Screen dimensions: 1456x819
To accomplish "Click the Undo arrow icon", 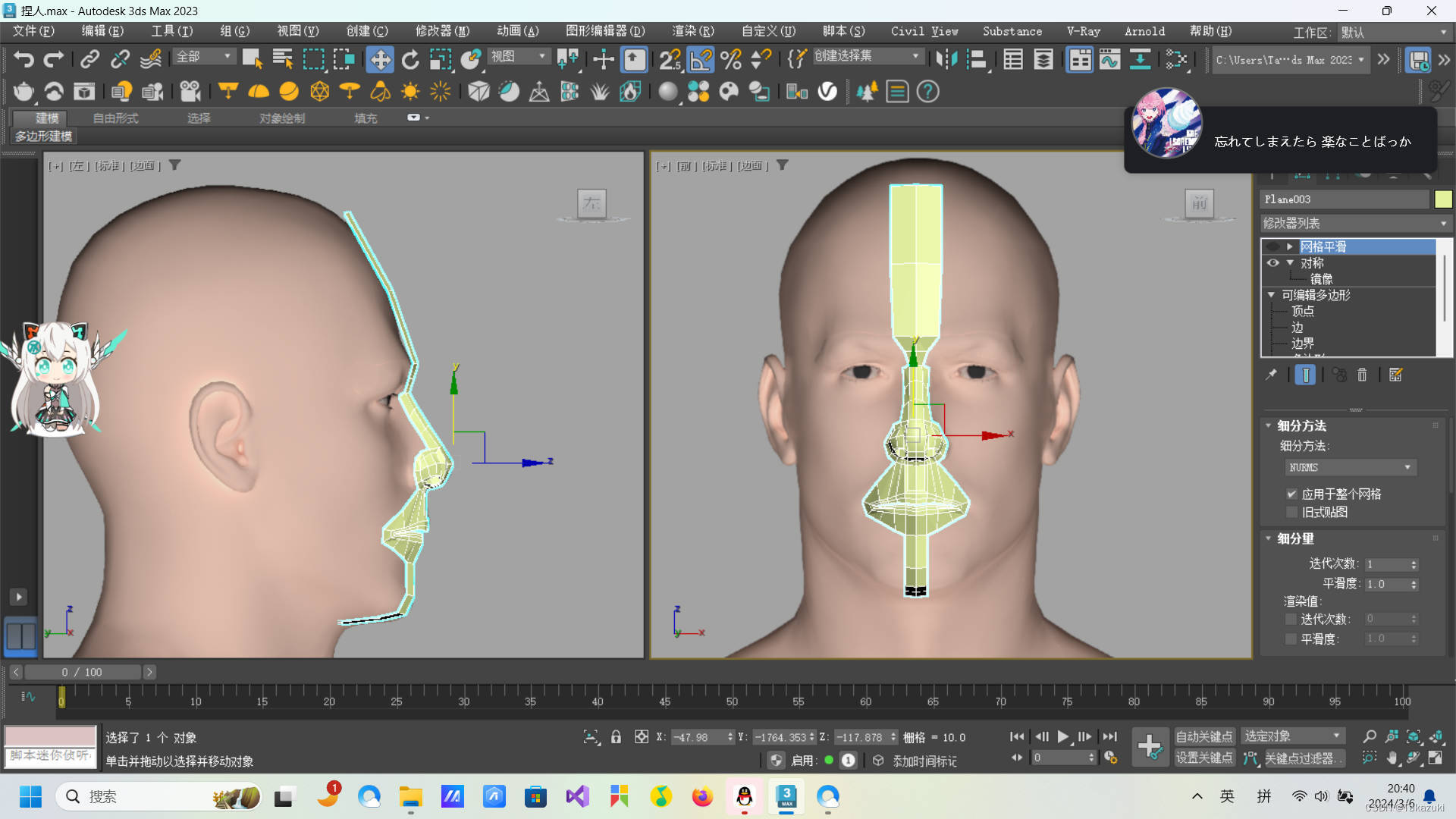I will 24,59.
